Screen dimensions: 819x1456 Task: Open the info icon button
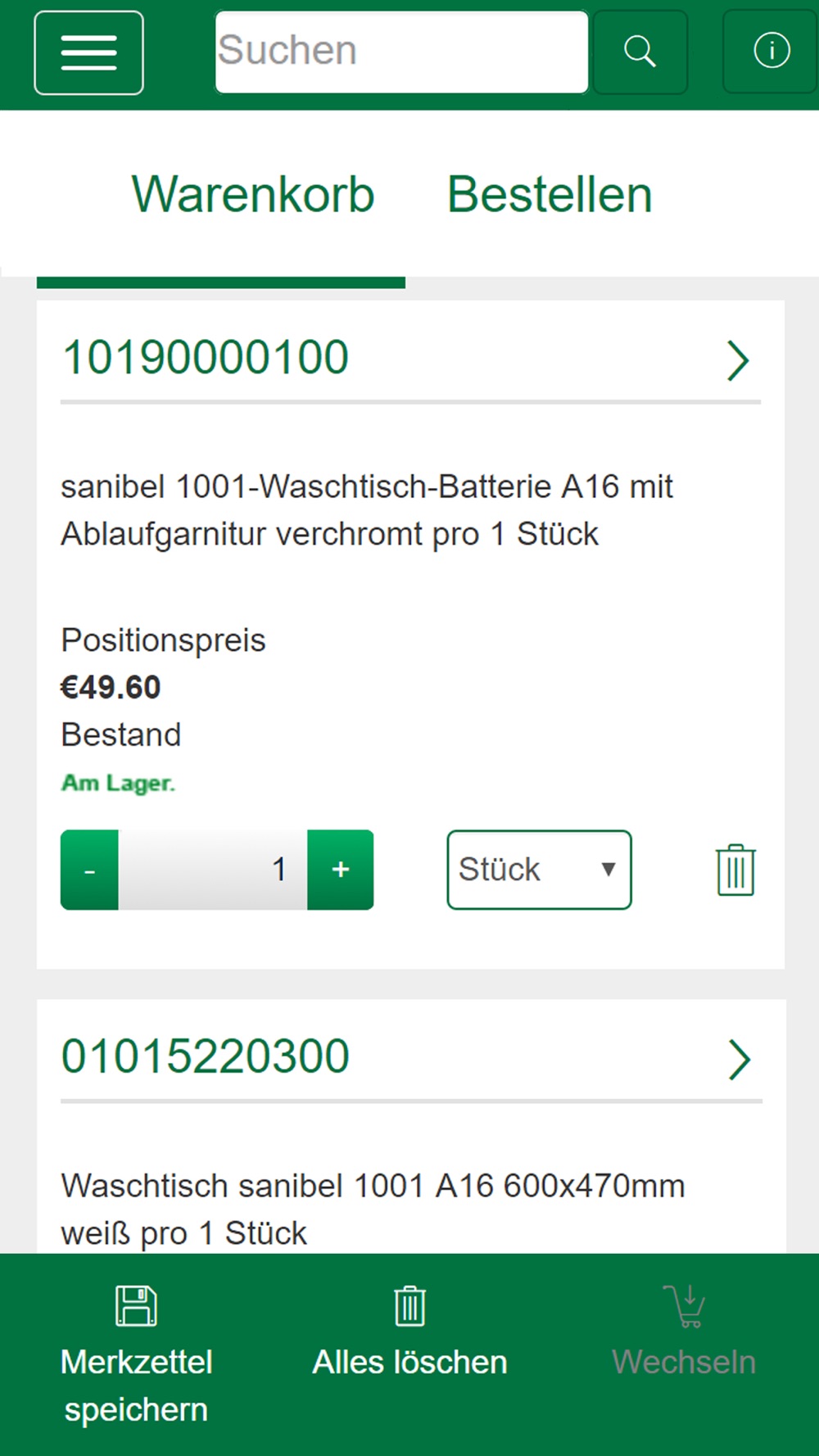771,52
